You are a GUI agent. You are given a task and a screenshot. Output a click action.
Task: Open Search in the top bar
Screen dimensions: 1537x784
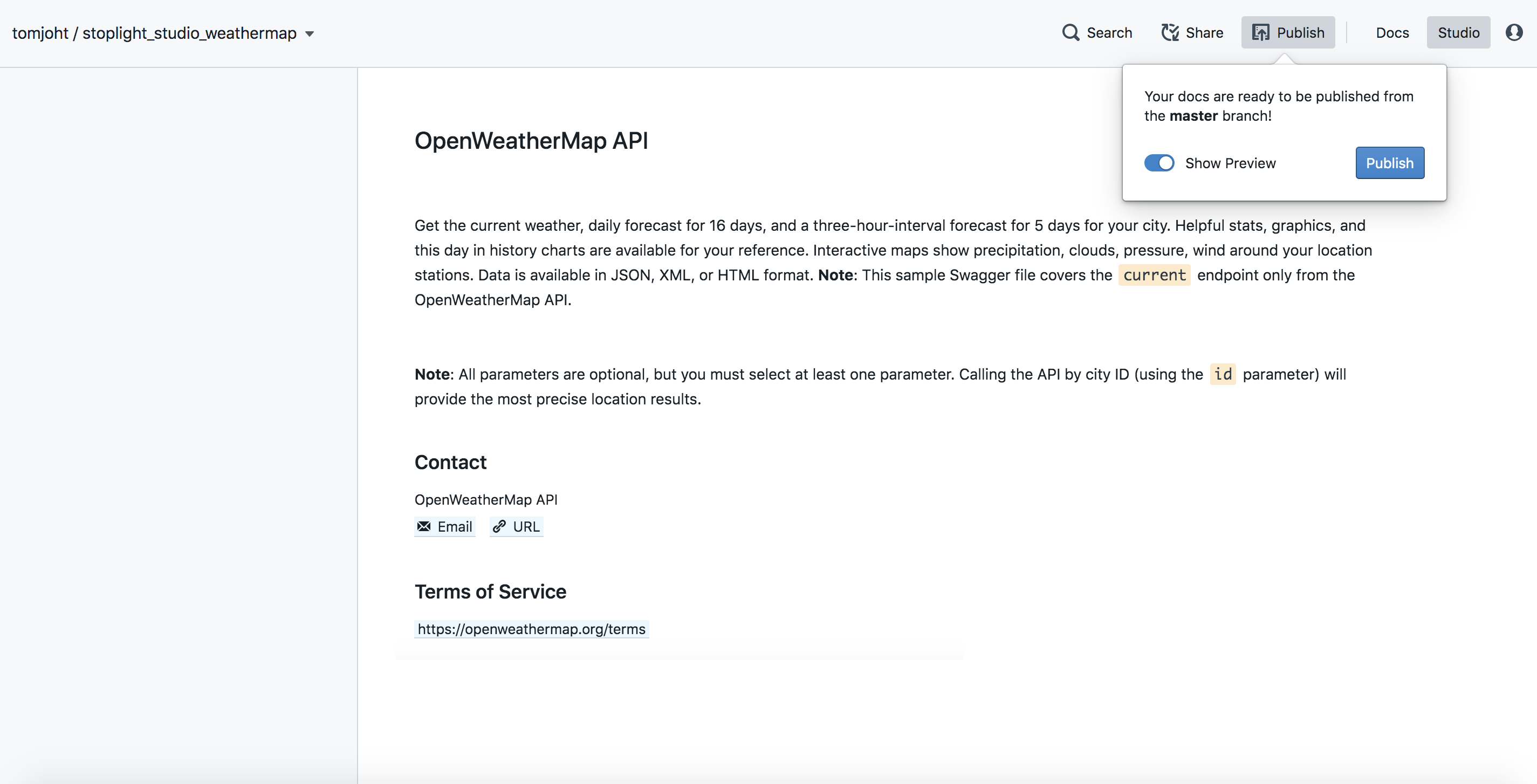pyautogui.click(x=1097, y=32)
